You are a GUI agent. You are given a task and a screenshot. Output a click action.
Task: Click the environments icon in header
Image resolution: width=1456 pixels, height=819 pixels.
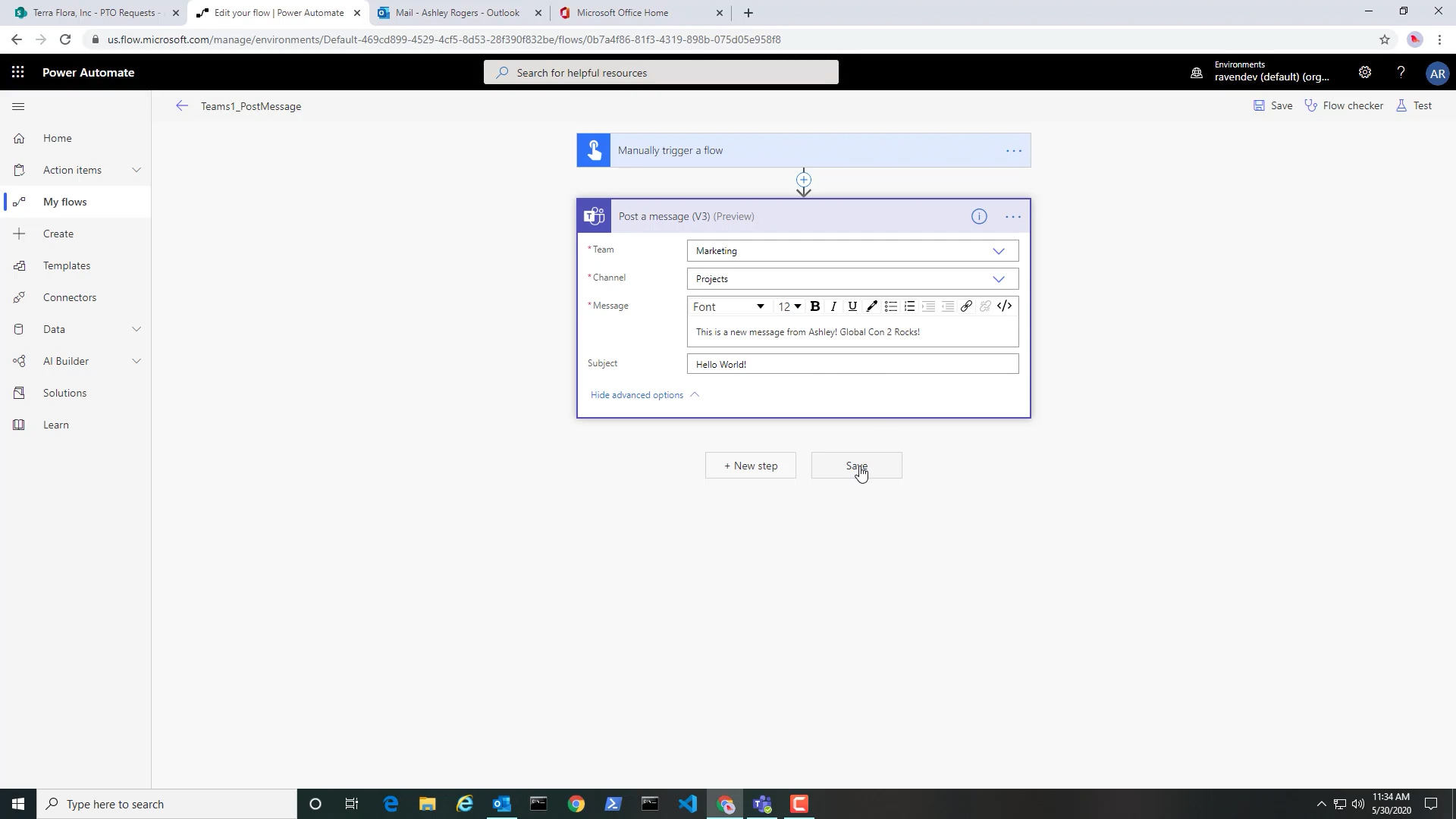[x=1196, y=74]
